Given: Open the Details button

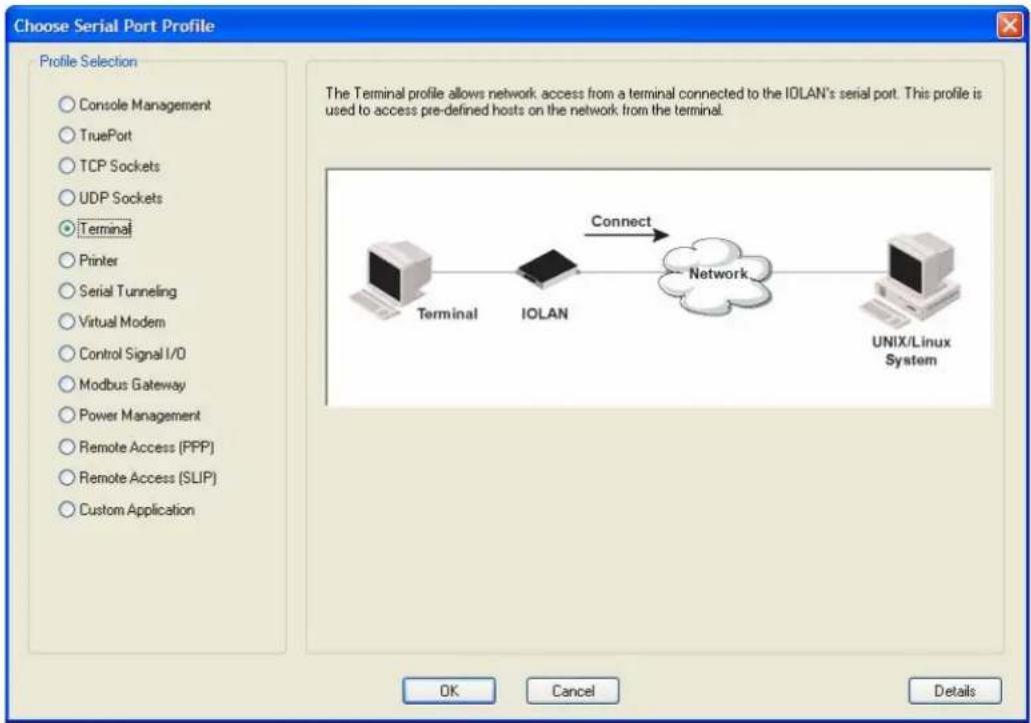Looking at the screenshot, I should click(x=955, y=691).
